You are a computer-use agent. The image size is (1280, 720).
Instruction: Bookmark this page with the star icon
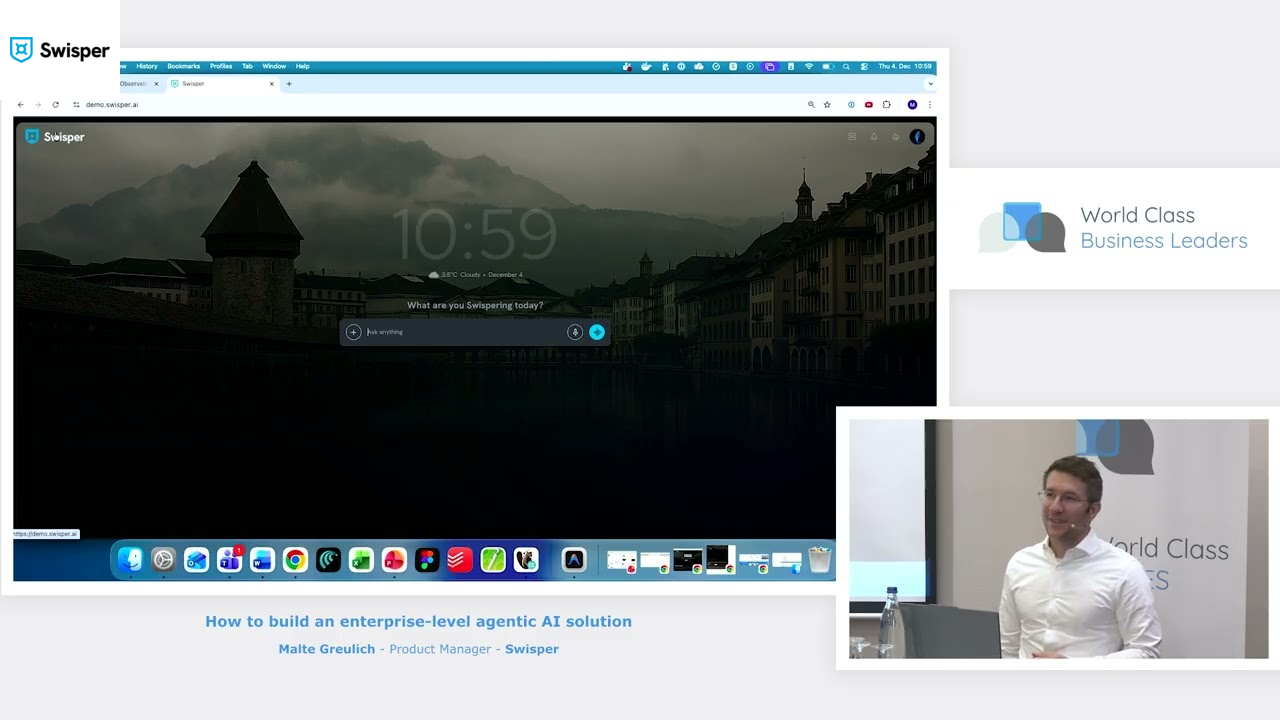click(827, 105)
